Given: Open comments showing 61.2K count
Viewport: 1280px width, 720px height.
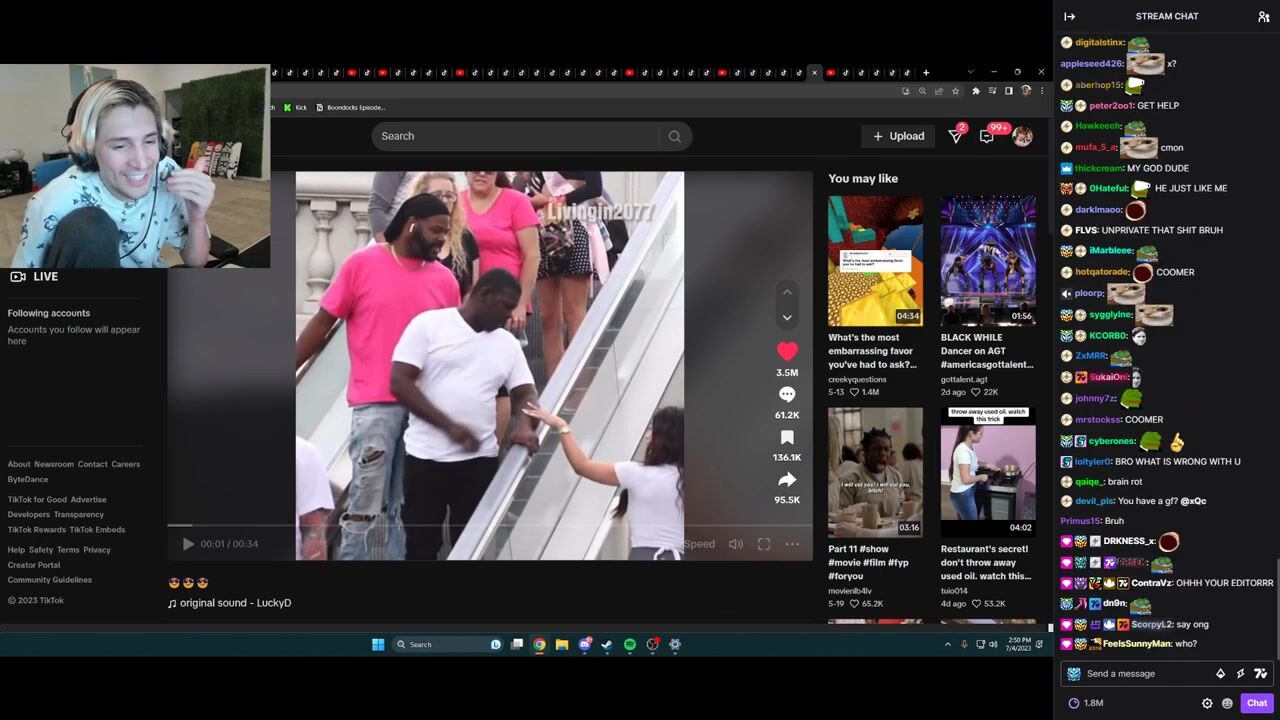Looking at the screenshot, I should point(787,394).
